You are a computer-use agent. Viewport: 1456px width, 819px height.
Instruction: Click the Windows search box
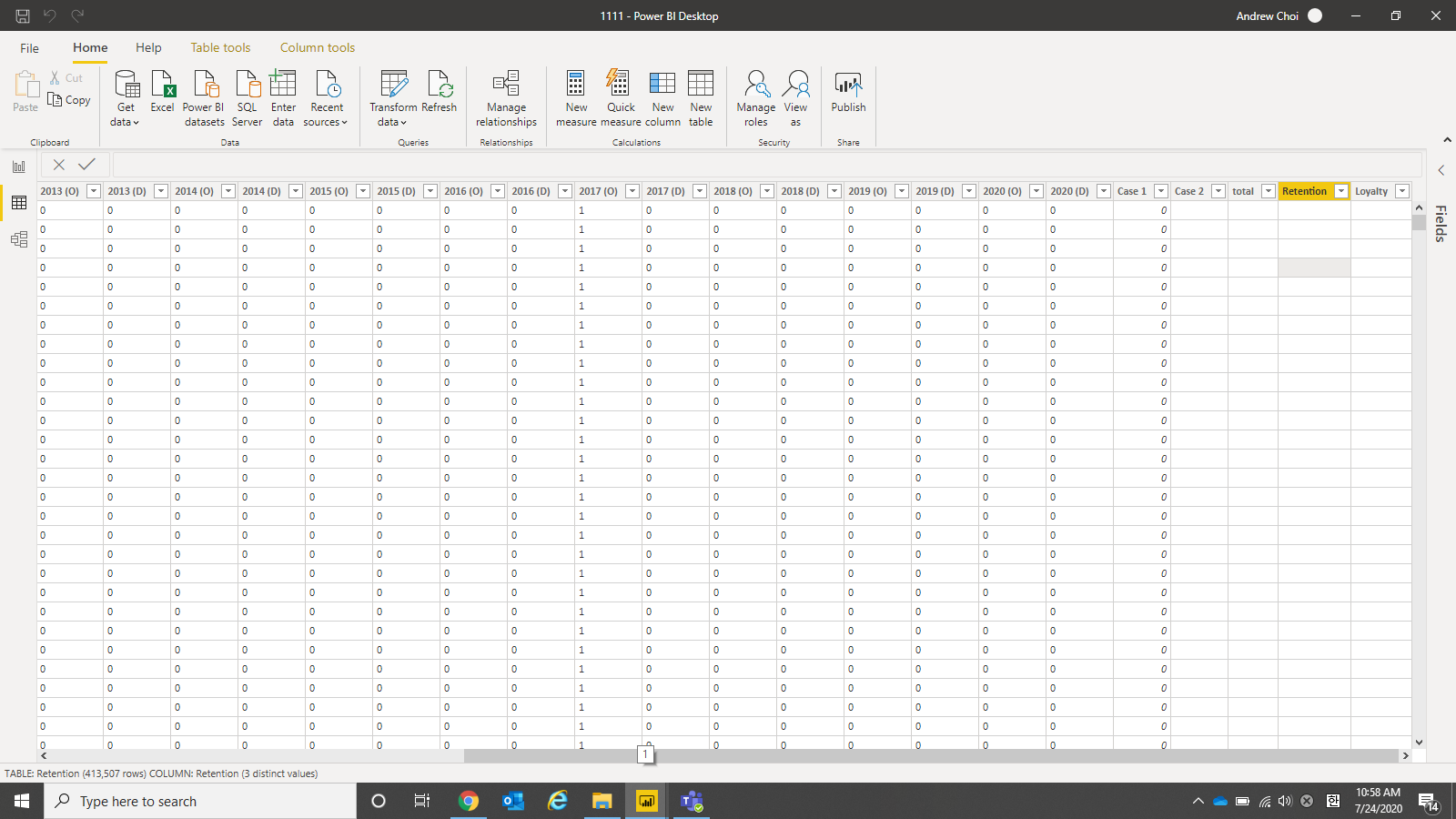coord(200,801)
